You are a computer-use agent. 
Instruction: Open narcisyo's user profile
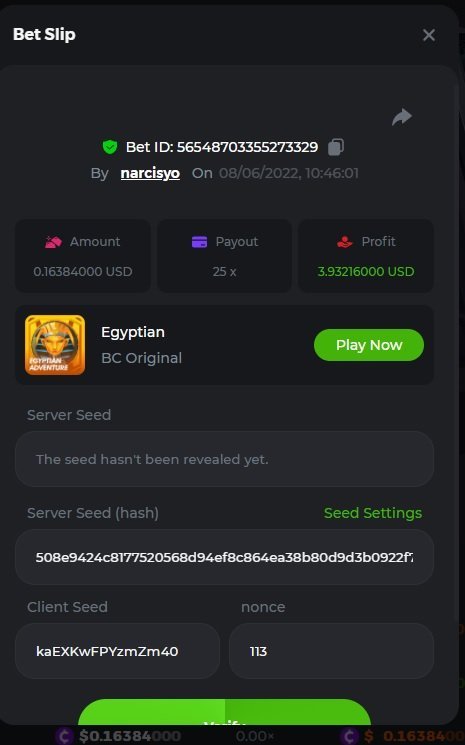(x=150, y=173)
